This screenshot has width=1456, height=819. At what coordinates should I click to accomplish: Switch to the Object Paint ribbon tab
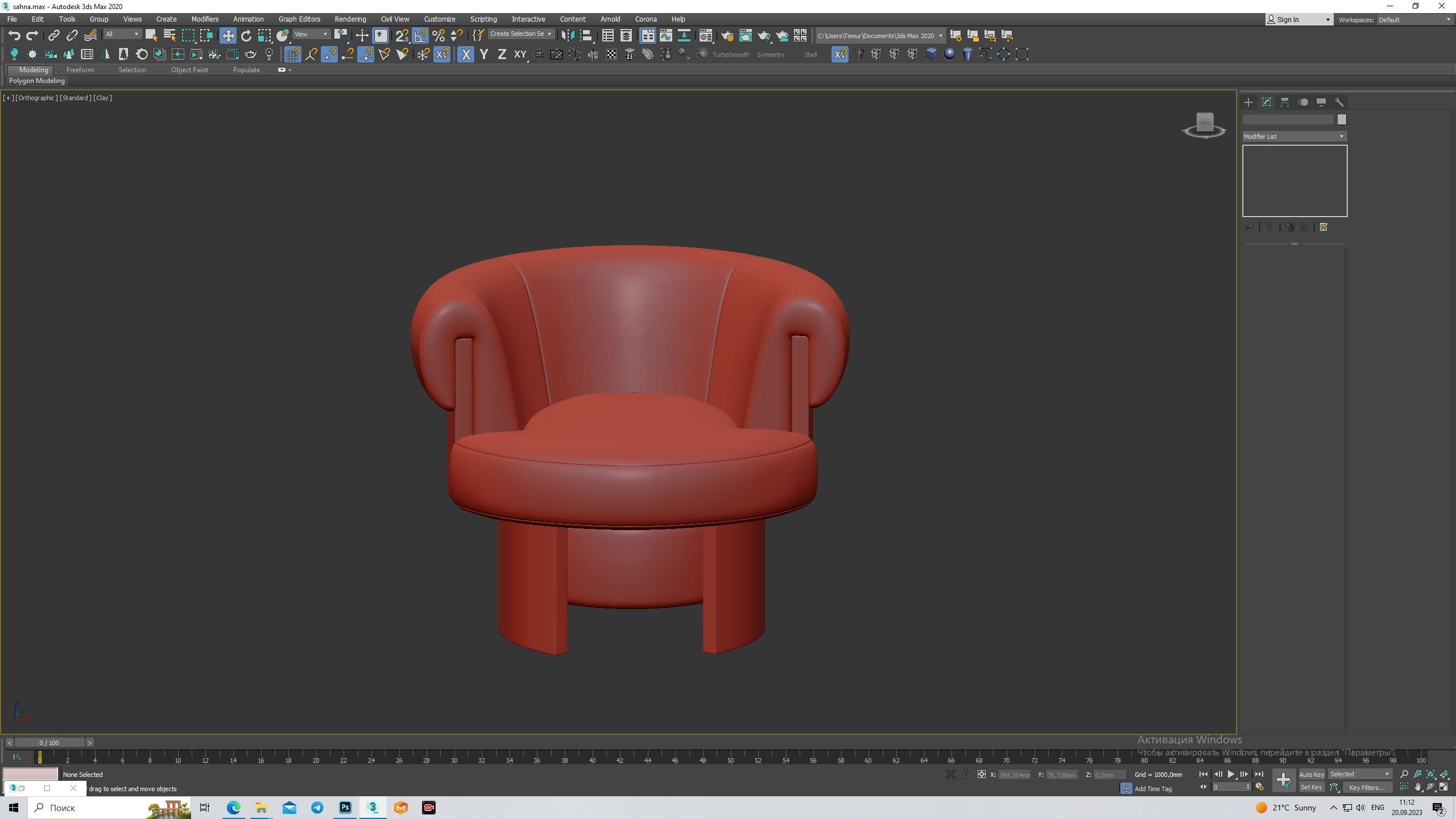tap(189, 70)
